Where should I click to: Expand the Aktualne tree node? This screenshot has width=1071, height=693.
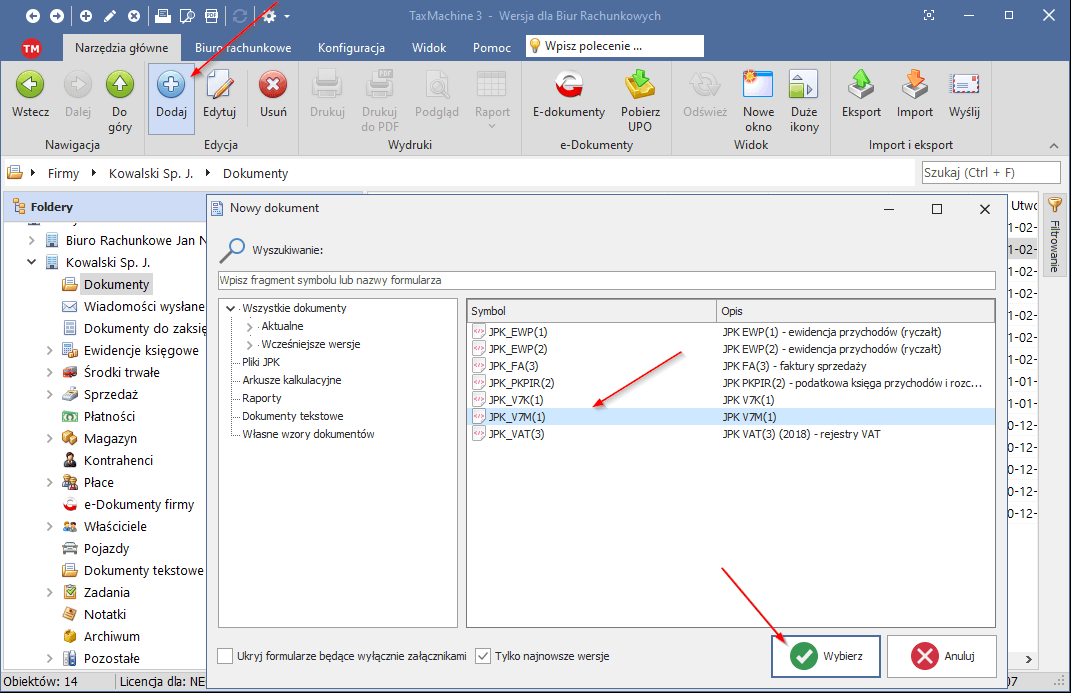[x=250, y=326]
